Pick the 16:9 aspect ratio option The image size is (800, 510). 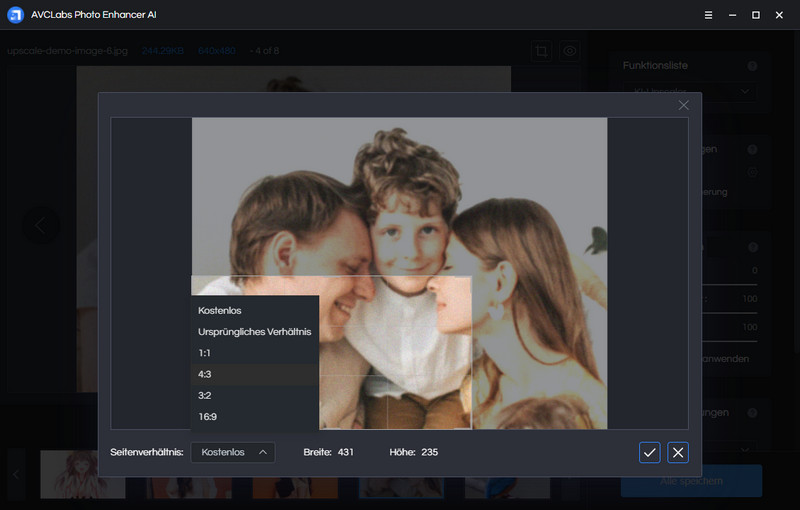tap(255, 417)
